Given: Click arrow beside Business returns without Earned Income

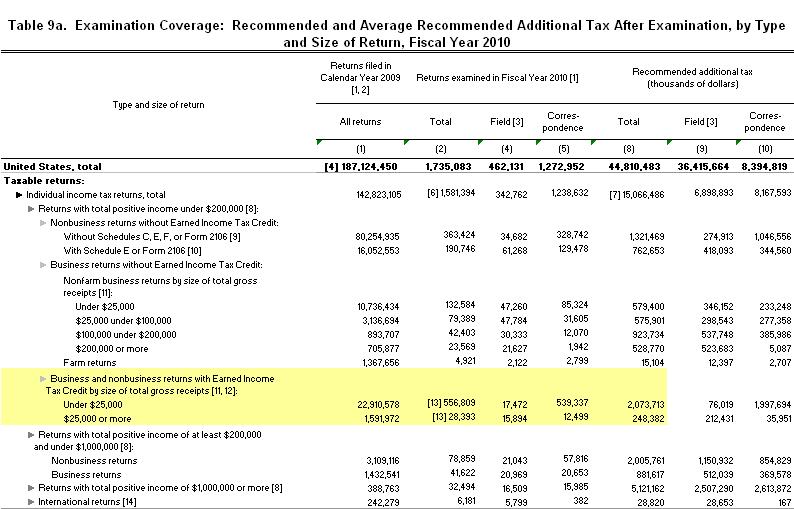Looking at the screenshot, I should 43,264.
